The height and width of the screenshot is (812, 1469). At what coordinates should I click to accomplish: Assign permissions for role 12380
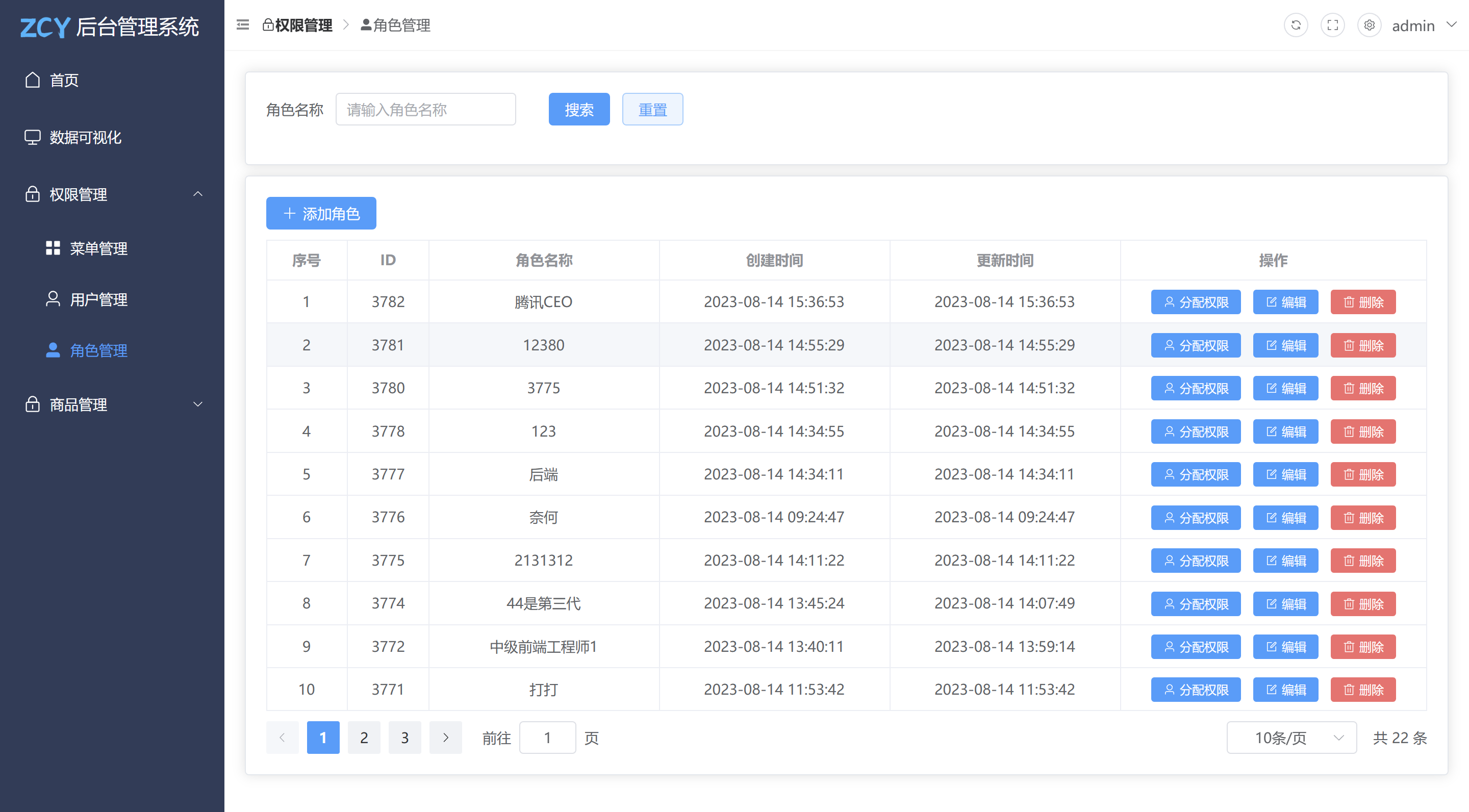[1196, 345]
